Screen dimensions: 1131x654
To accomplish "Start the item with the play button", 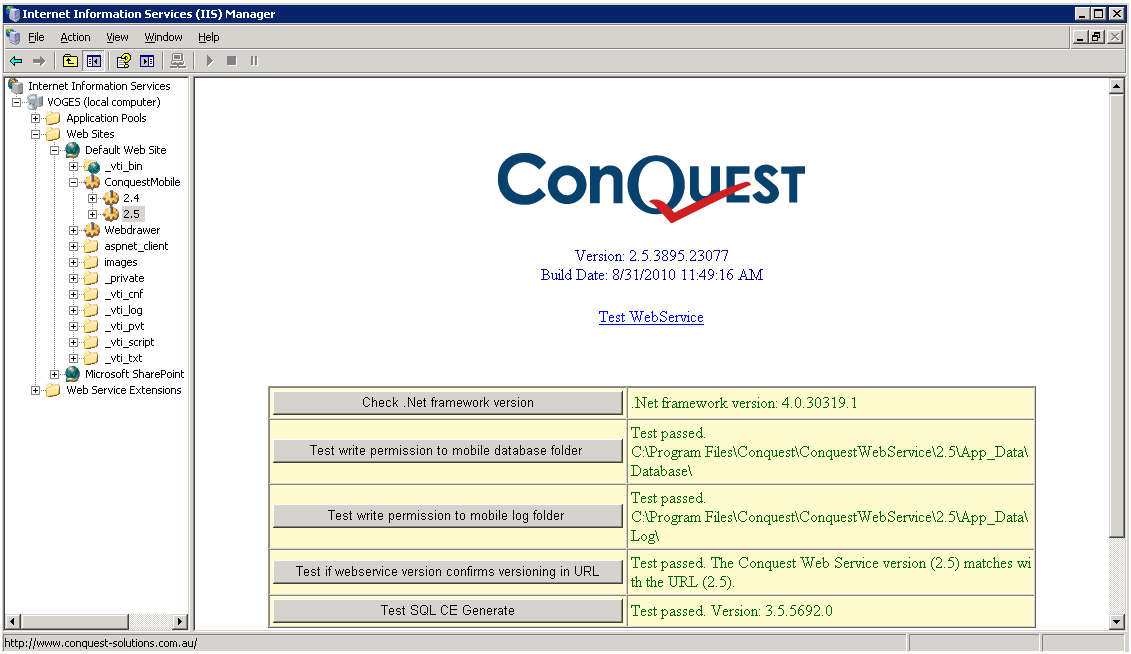I will 210,61.
